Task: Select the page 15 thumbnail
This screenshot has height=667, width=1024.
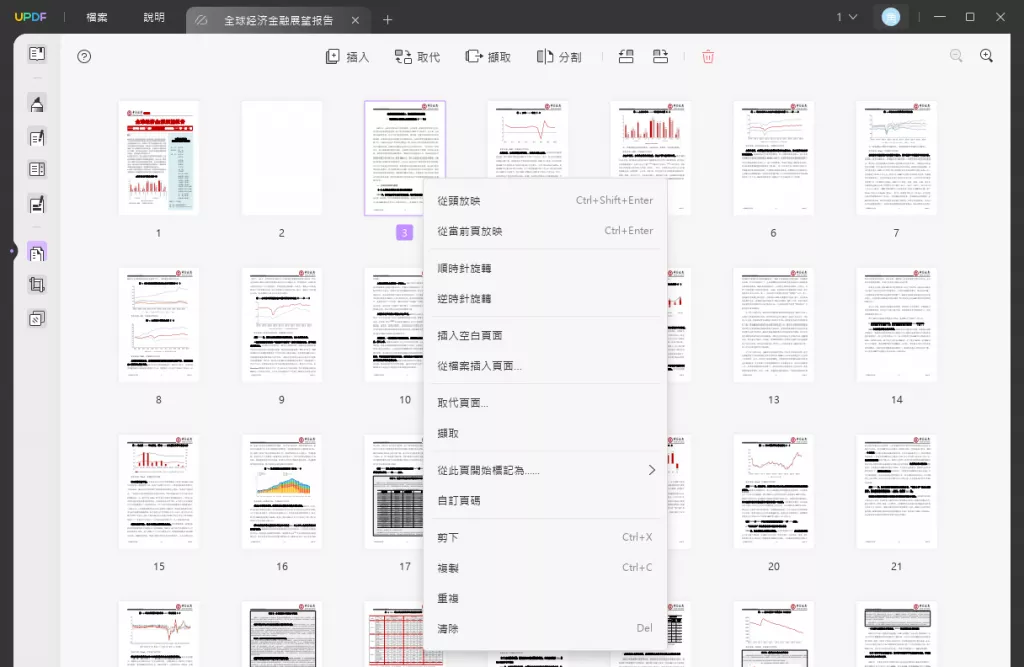Action: point(159,491)
